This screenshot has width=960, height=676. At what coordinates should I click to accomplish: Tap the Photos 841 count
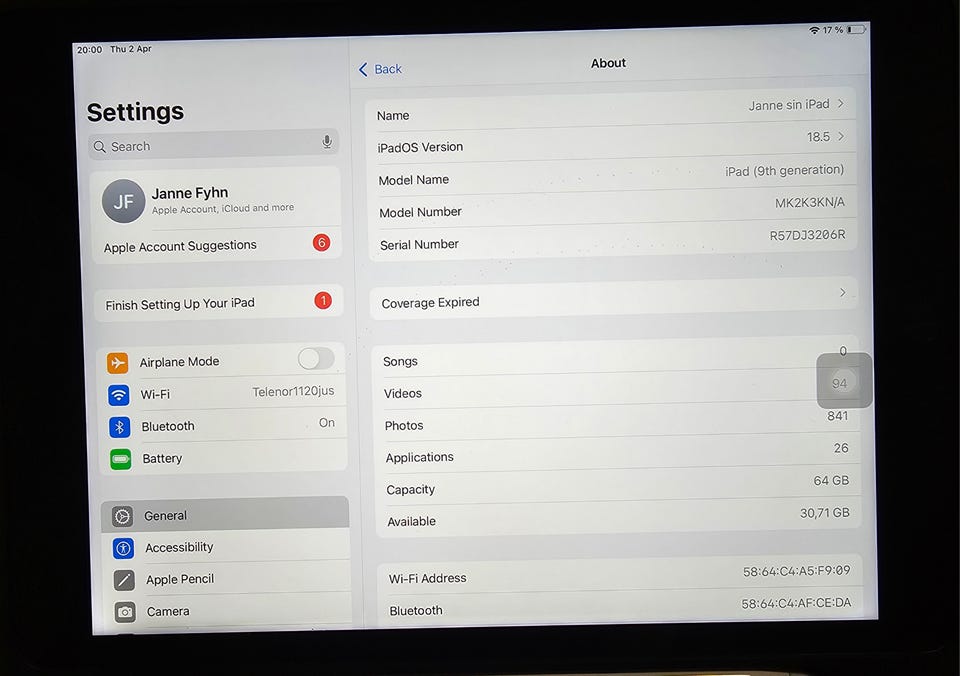pyautogui.click(x=838, y=416)
